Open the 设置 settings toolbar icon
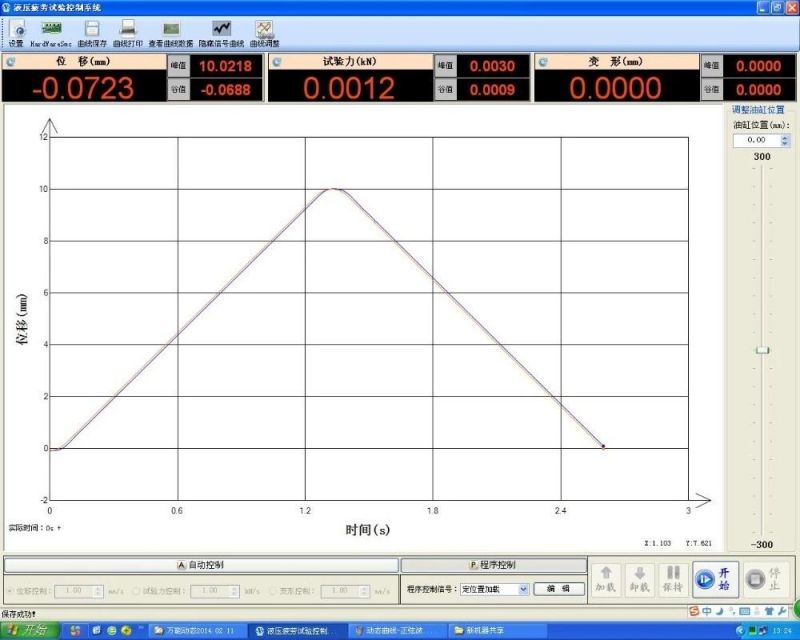800x640 pixels. (x=16, y=33)
